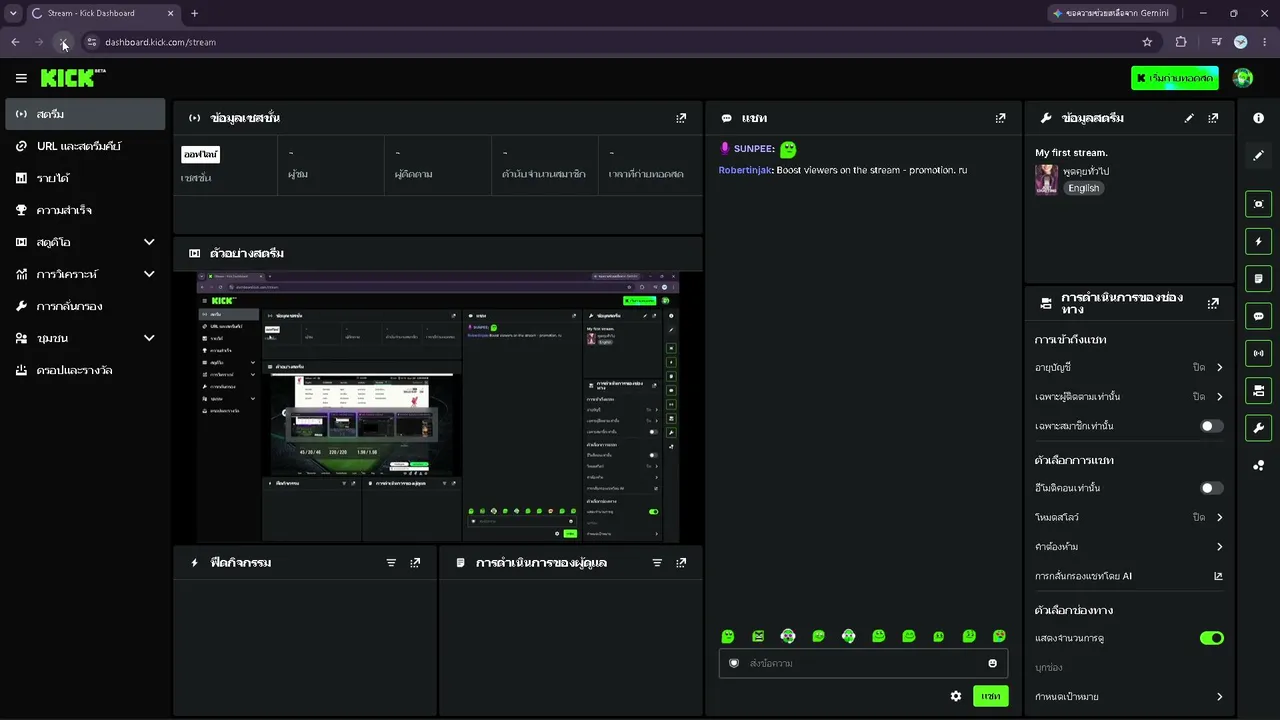Toggle the wrench panel icon in right rail
Screen dimensions: 1280x720
1258,428
